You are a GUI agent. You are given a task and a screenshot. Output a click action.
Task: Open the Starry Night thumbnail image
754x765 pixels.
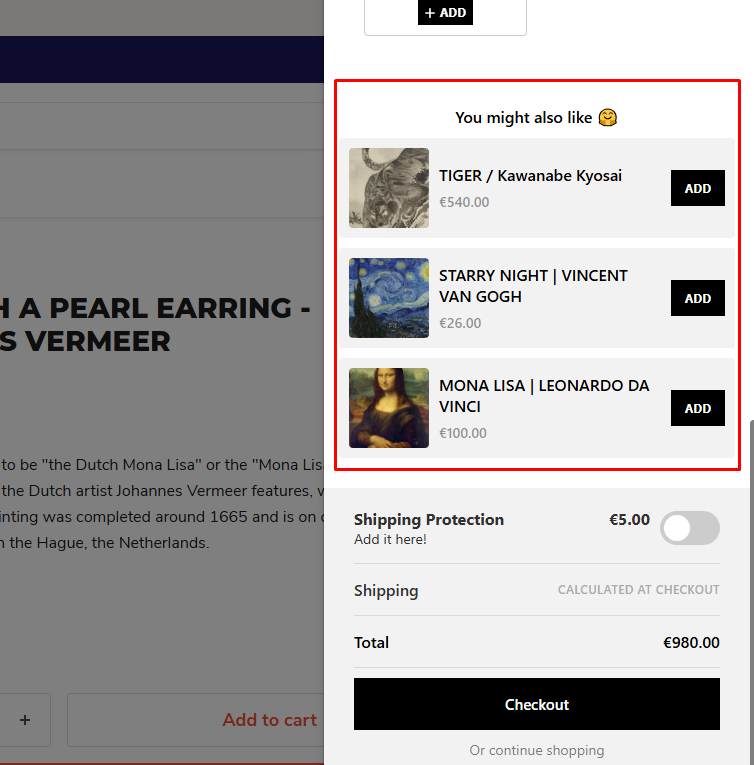pos(389,298)
